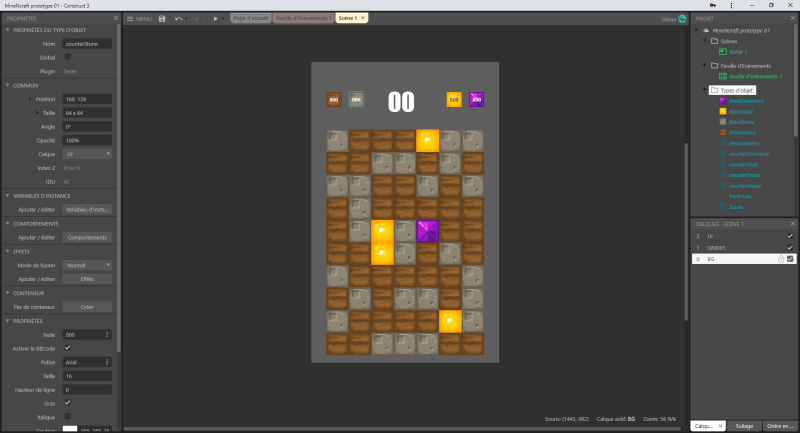800x433 pixels.
Task: Click the bilaaa user account avatar
Action: point(682,19)
